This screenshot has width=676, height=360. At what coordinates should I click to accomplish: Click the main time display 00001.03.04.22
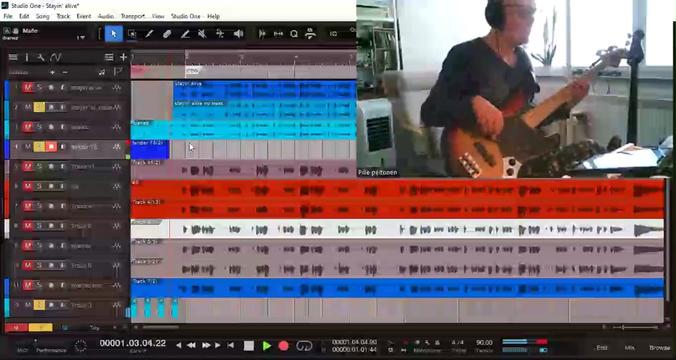(x=133, y=343)
